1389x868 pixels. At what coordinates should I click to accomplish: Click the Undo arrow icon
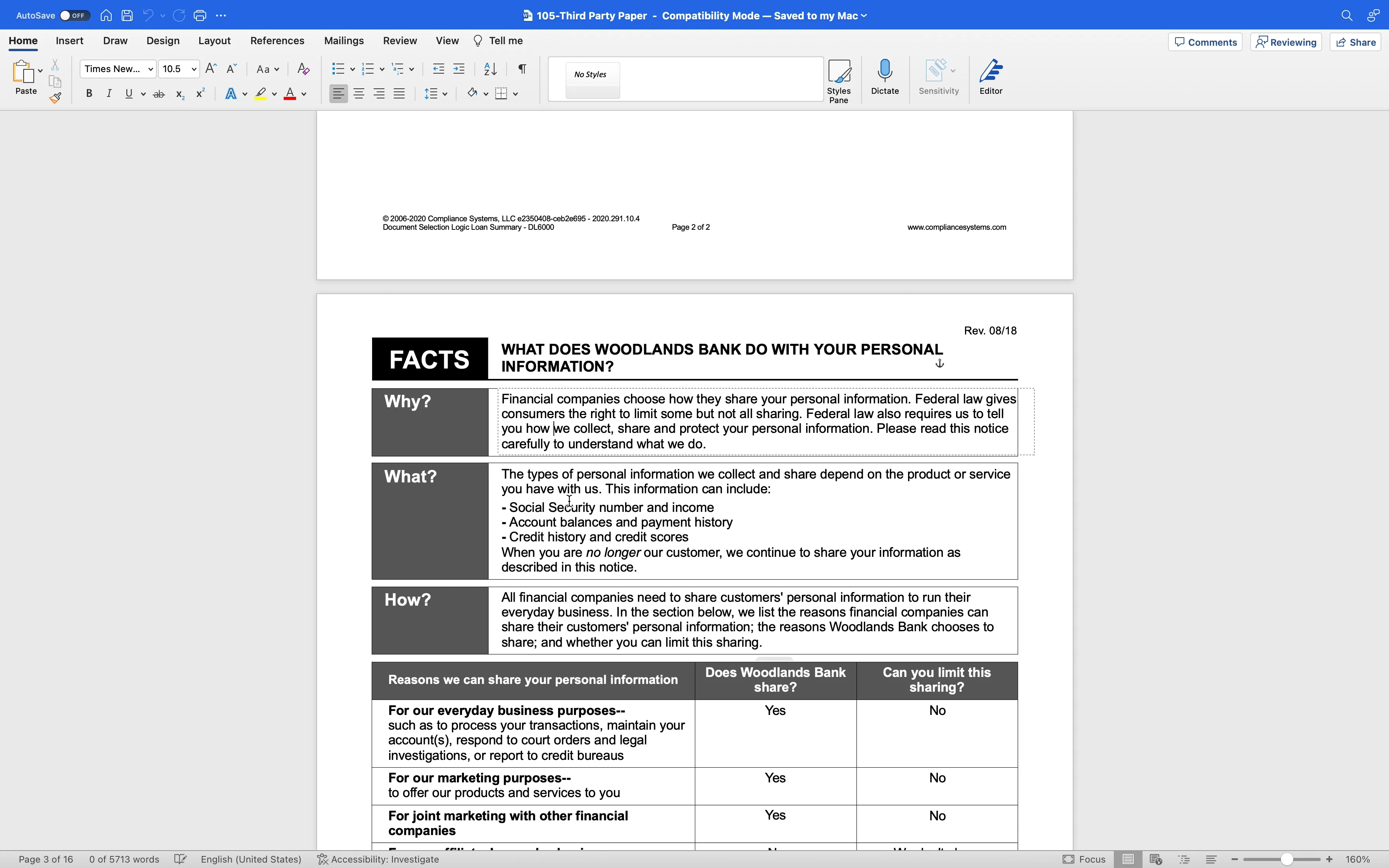[x=148, y=15]
